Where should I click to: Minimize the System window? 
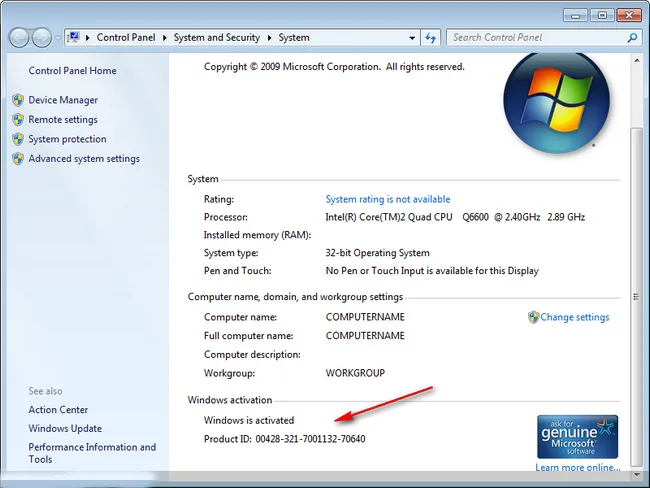pyautogui.click(x=575, y=15)
